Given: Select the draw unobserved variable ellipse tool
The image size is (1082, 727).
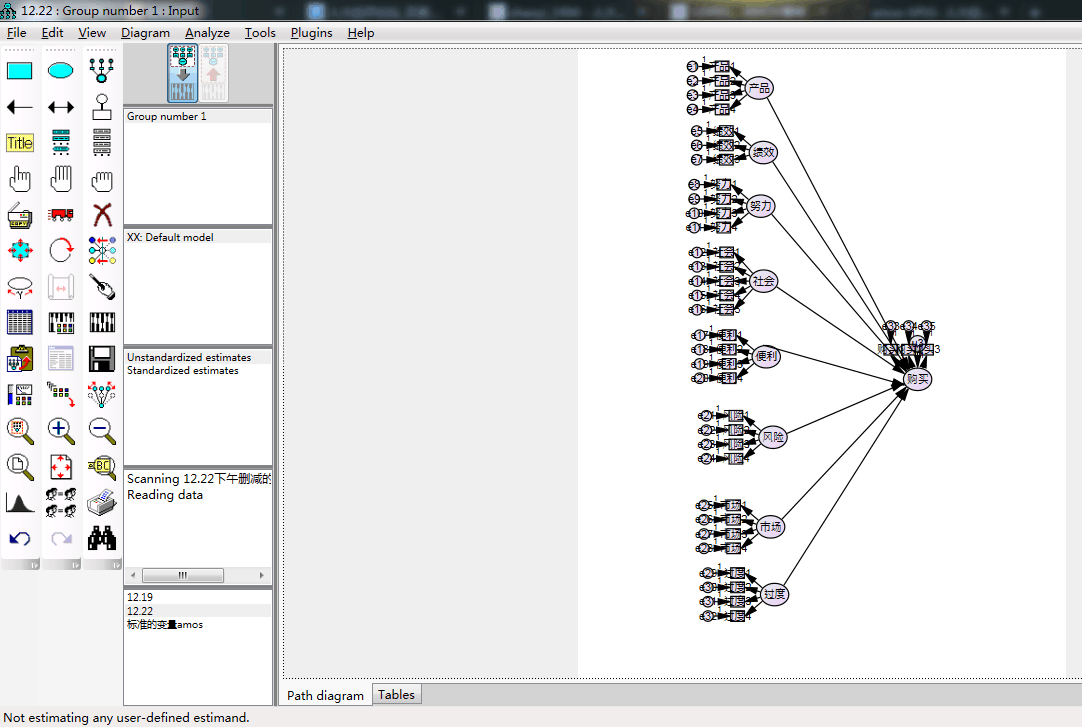Looking at the screenshot, I should coord(61,70).
